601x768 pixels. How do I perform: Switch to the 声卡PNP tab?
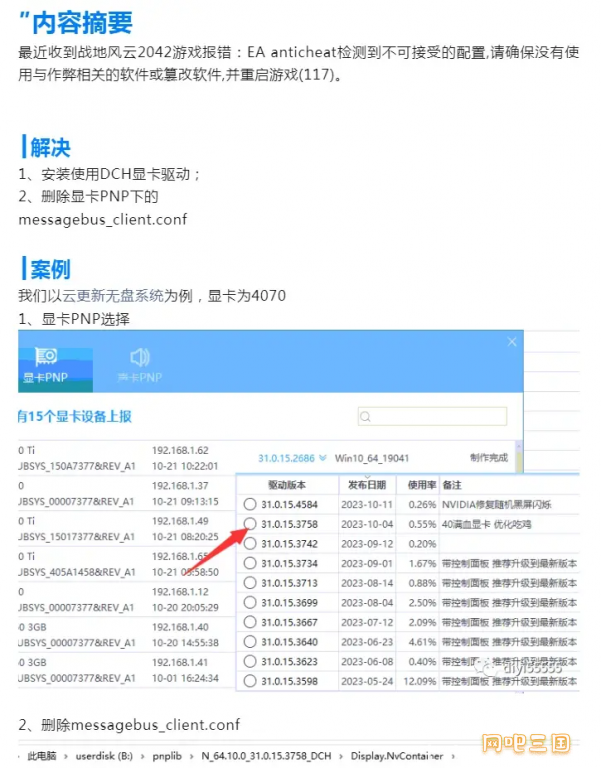click(x=140, y=365)
